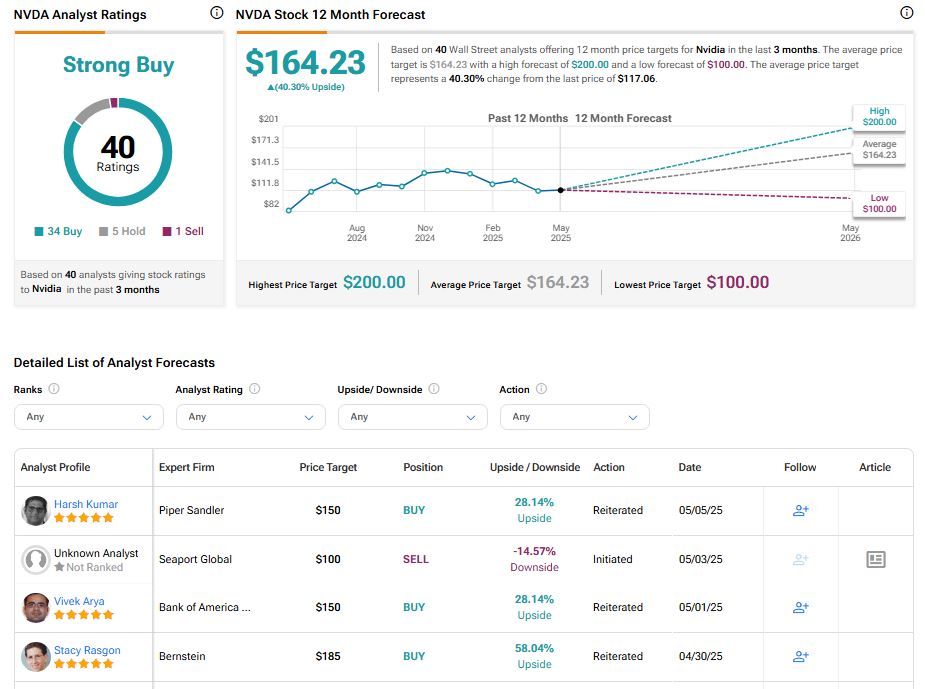Click info icon next to Ranks filter
925x689 pixels.
coord(54,389)
